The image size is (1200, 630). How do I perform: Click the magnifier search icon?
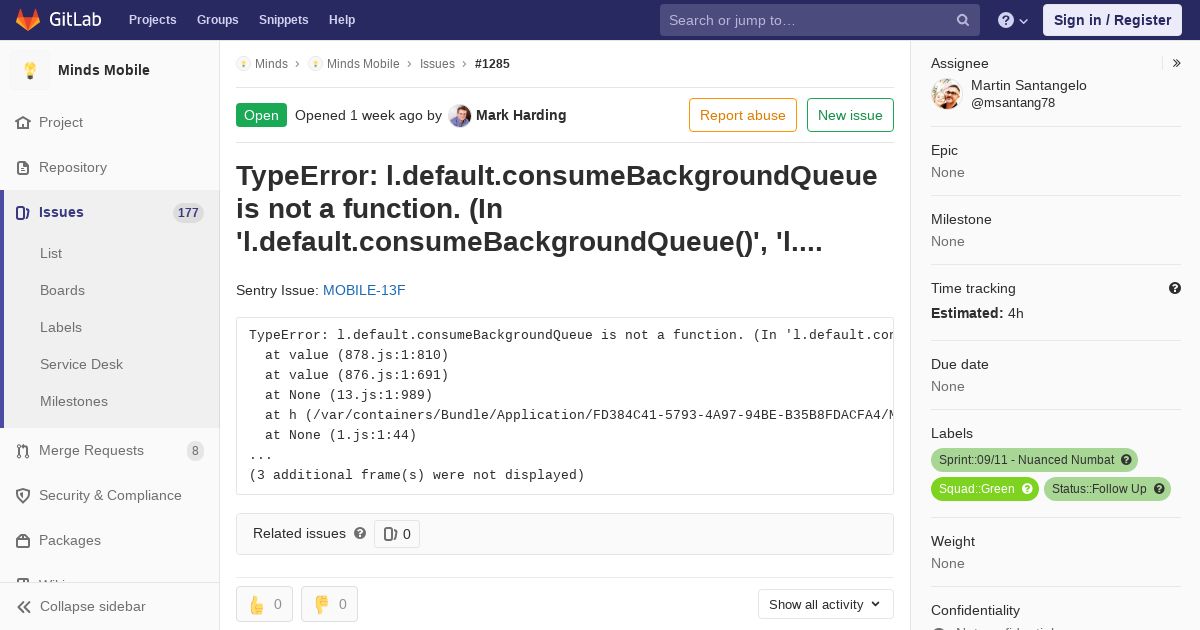(963, 20)
